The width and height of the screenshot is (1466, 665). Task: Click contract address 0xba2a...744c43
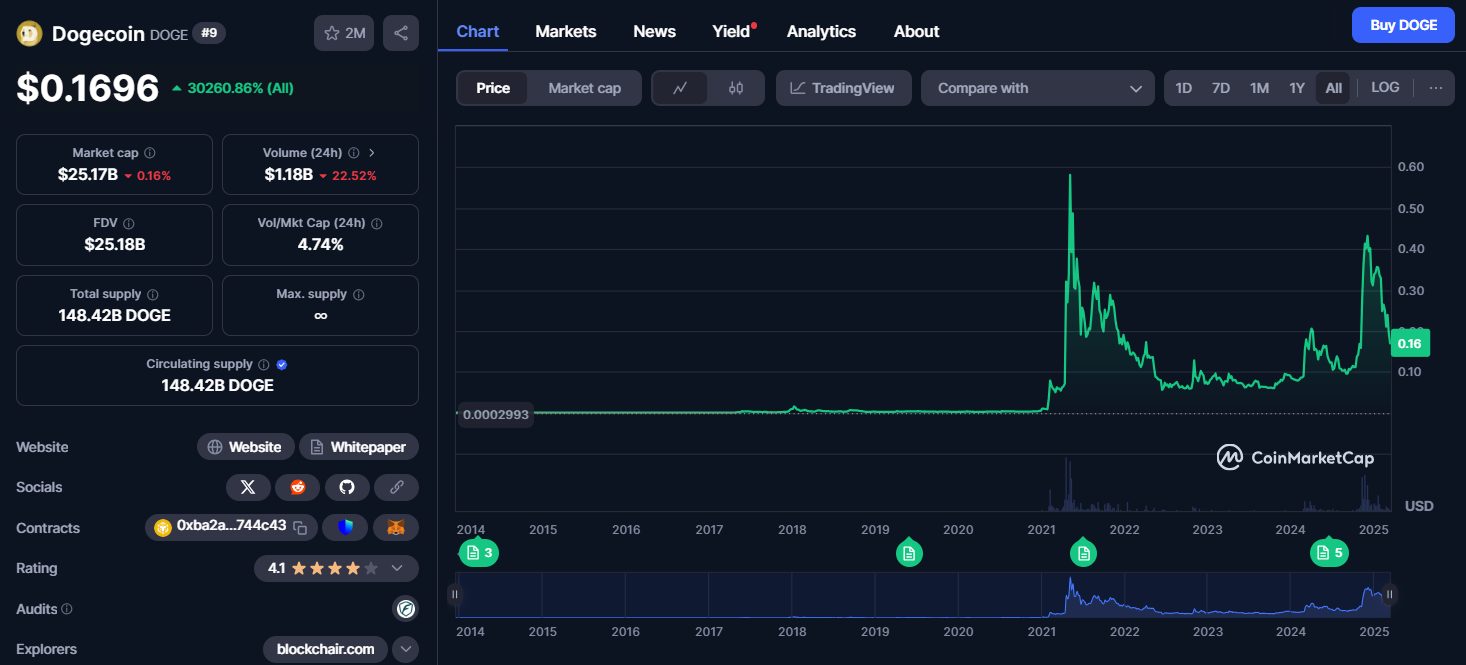coord(231,526)
